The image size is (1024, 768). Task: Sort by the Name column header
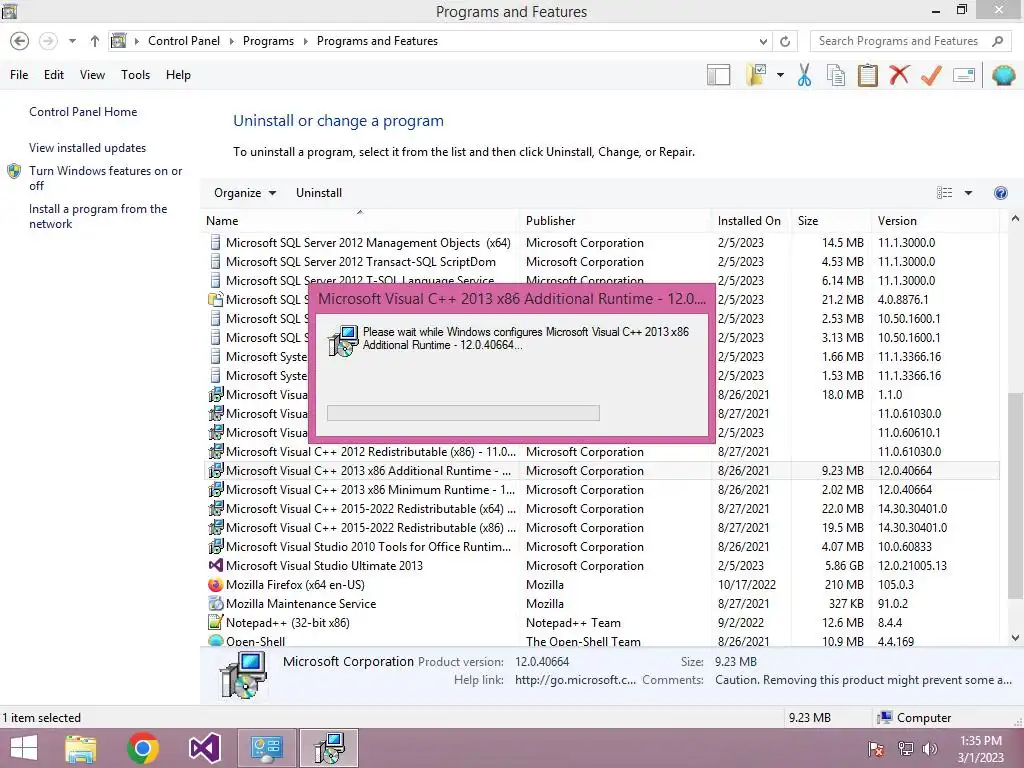coord(360,221)
